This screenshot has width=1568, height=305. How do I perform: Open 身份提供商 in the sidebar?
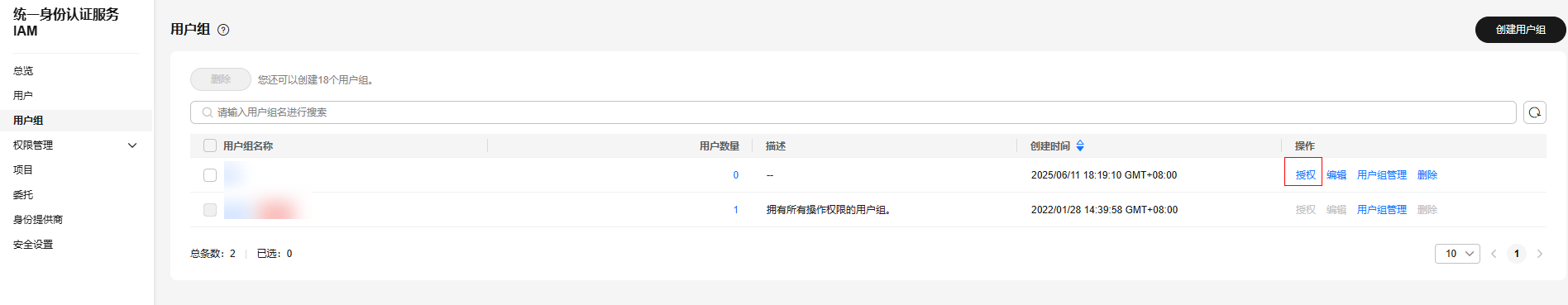38,220
